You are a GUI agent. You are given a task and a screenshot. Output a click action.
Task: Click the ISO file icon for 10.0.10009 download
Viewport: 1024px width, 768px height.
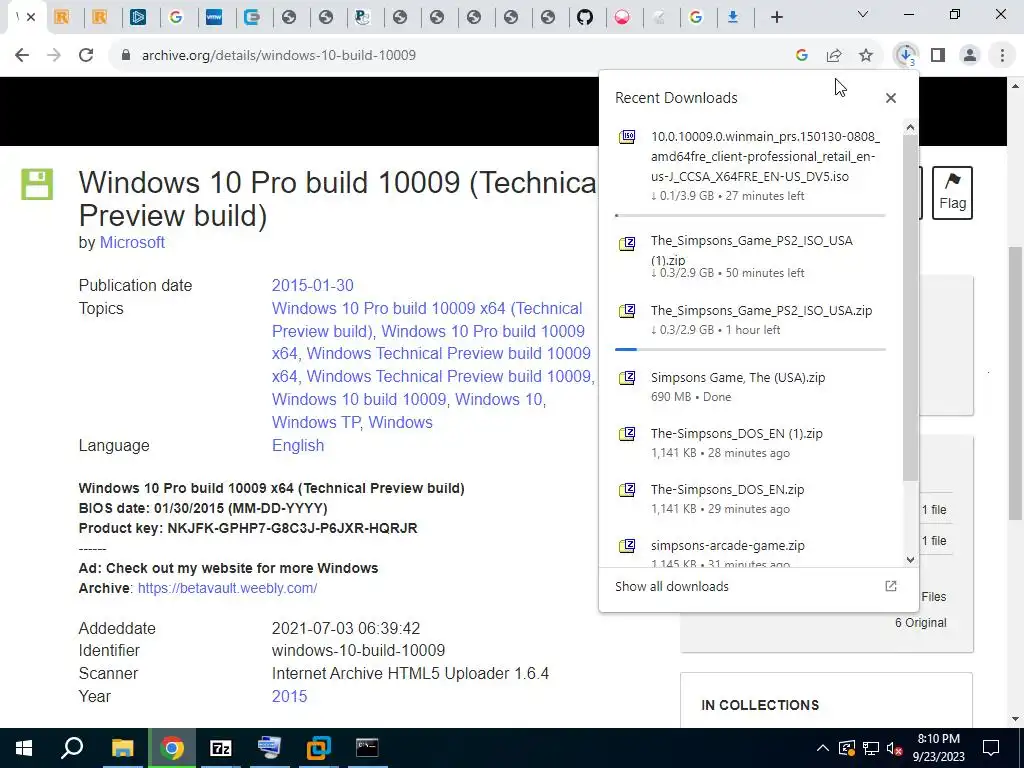point(627,137)
